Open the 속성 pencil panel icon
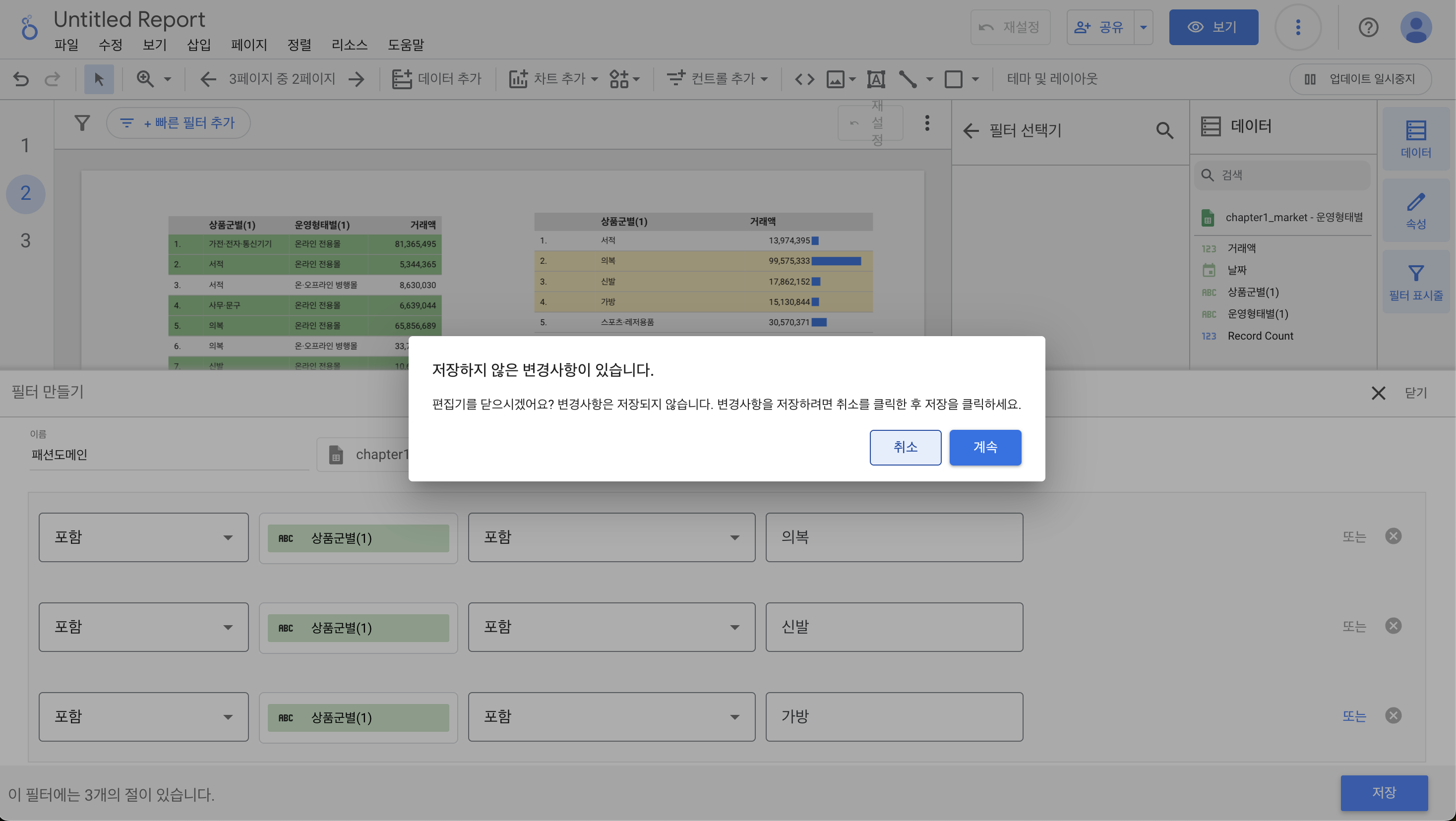This screenshot has width=1456, height=821. point(1415,211)
